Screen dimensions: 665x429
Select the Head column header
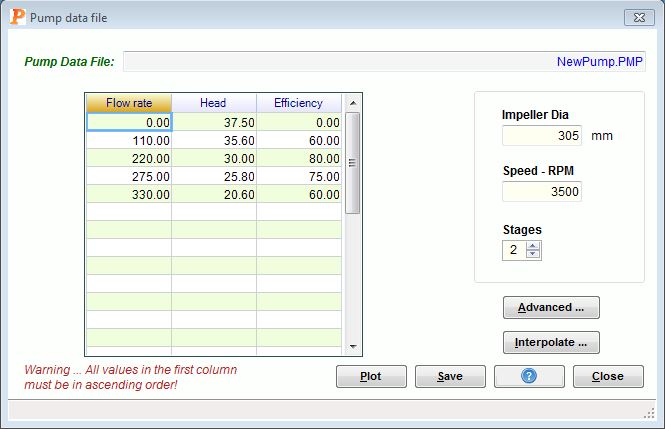(214, 103)
